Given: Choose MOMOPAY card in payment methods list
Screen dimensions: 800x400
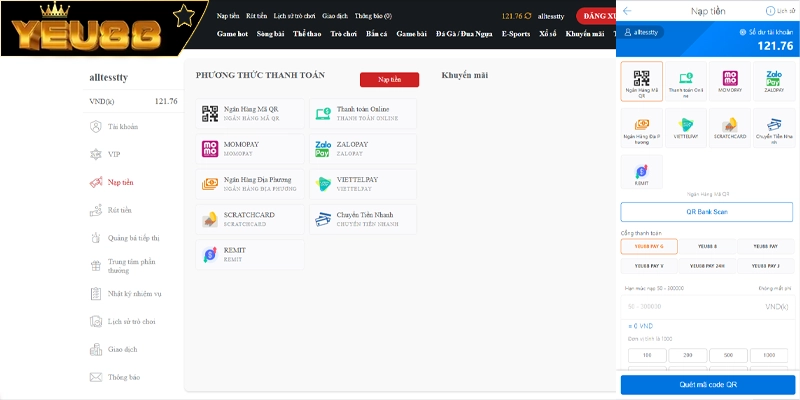Looking at the screenshot, I should point(250,149).
